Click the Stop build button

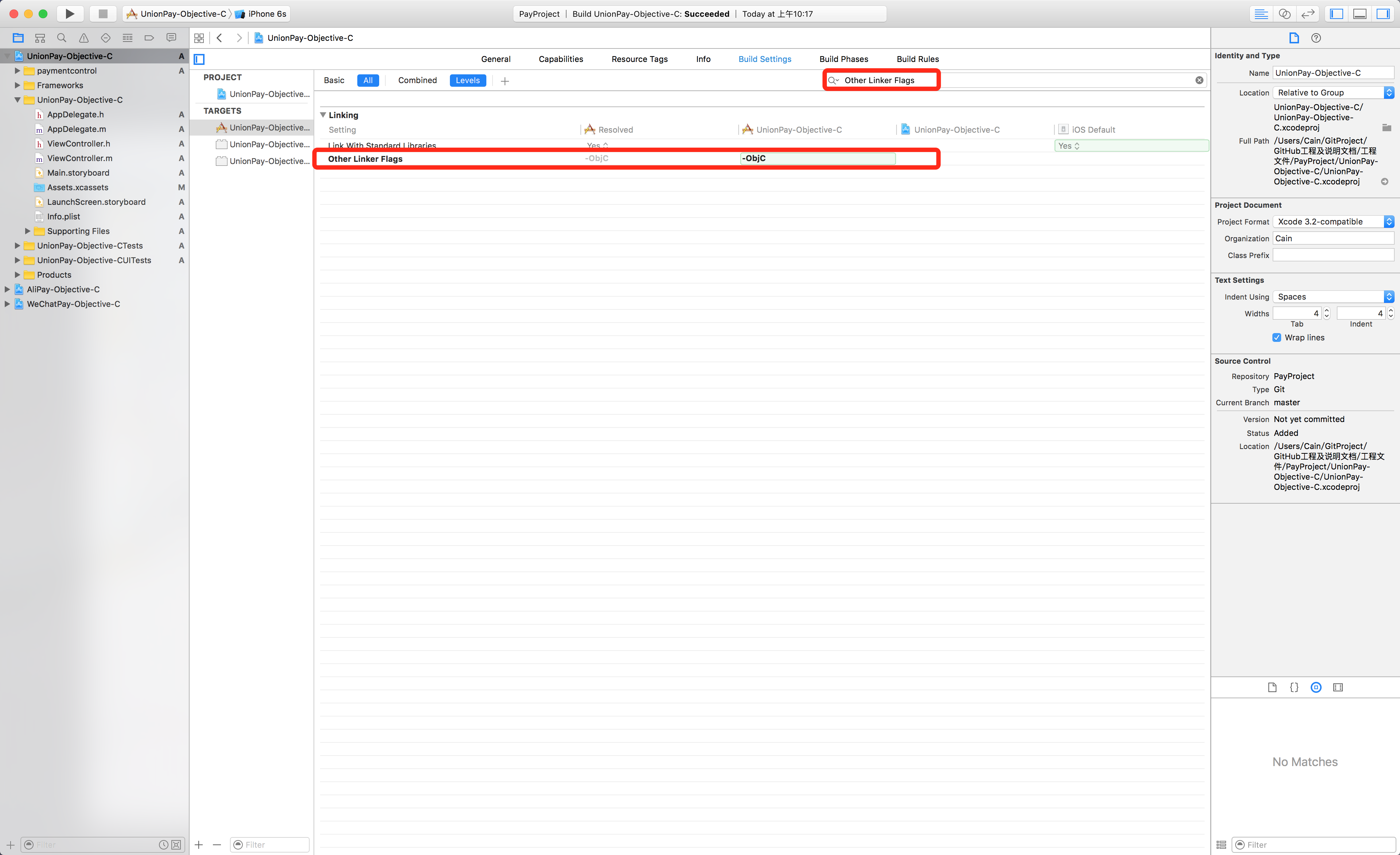[x=103, y=13]
